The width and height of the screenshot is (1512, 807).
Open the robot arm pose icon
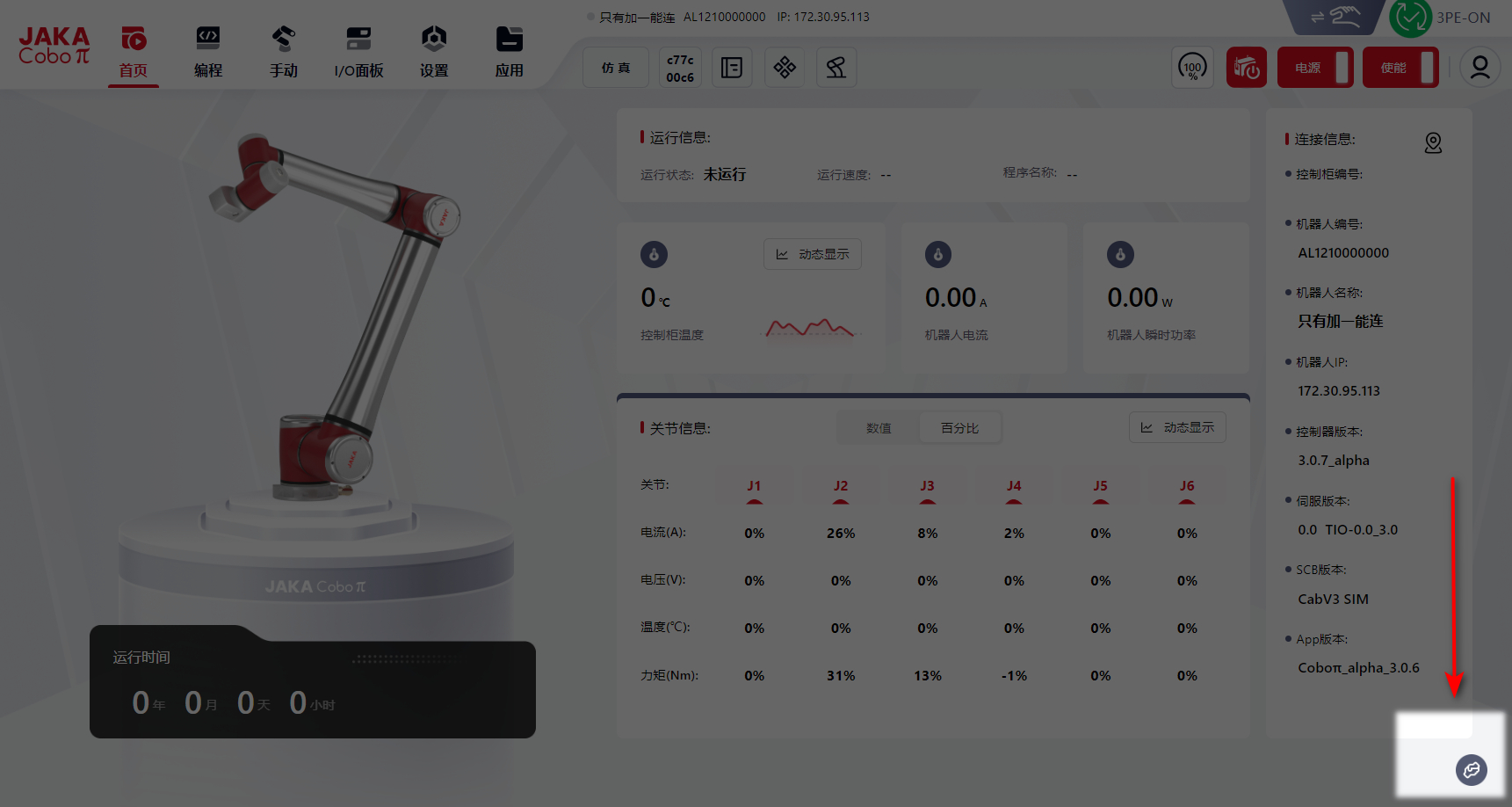point(836,68)
